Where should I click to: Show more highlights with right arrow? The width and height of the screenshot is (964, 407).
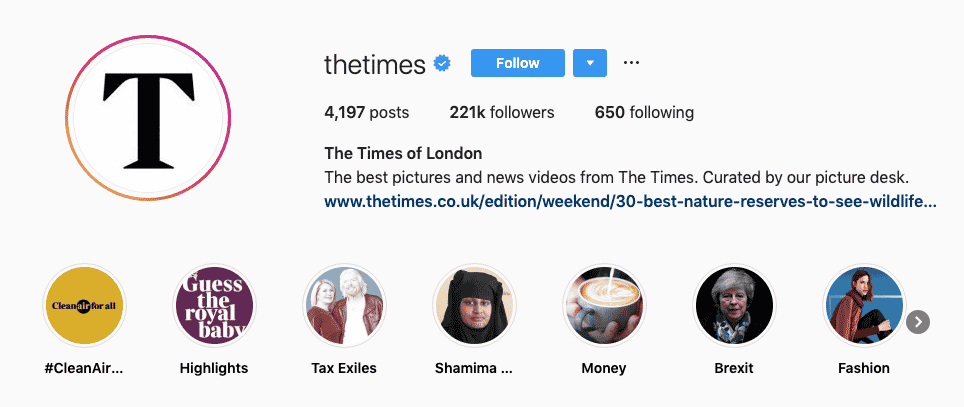tap(918, 322)
